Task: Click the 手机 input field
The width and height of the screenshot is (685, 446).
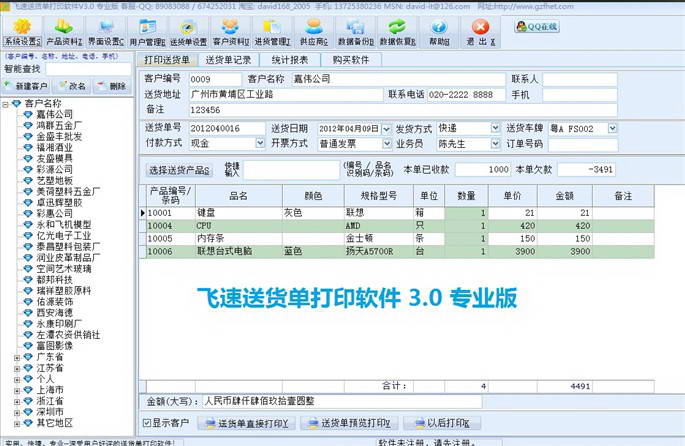Action: pyautogui.click(x=580, y=95)
